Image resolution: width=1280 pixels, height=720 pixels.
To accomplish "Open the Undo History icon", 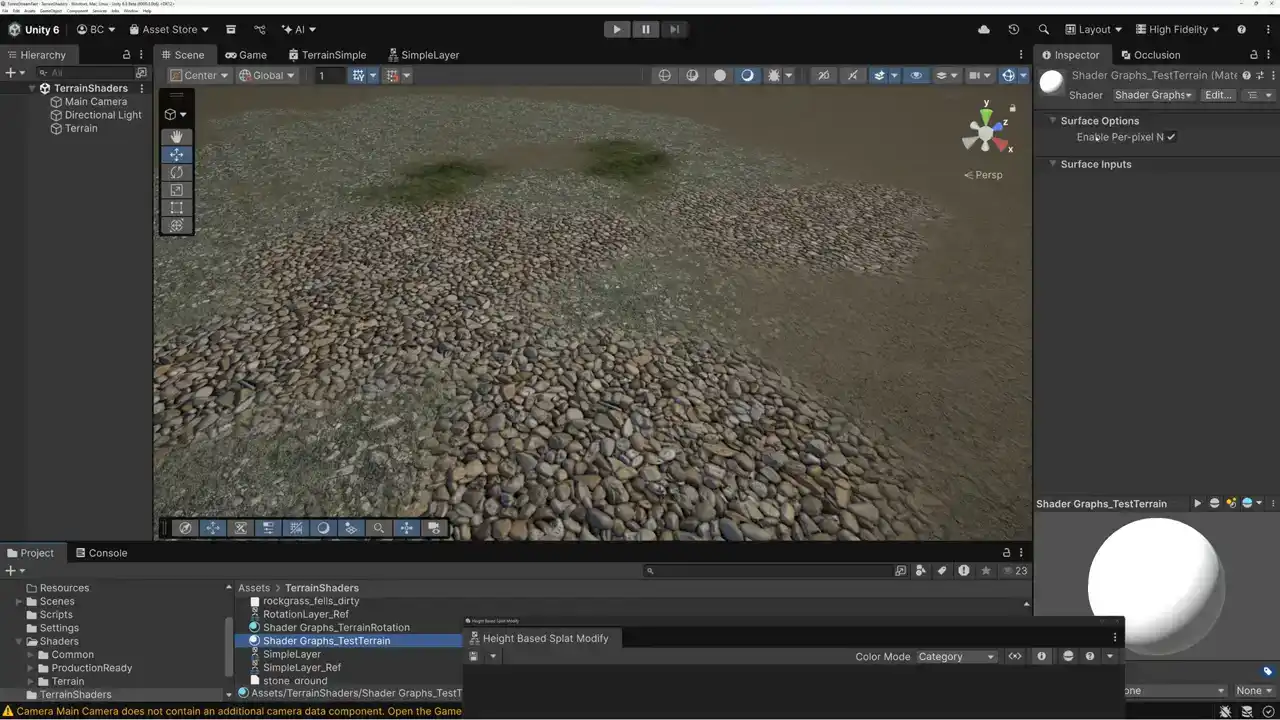I will pos(1013,29).
